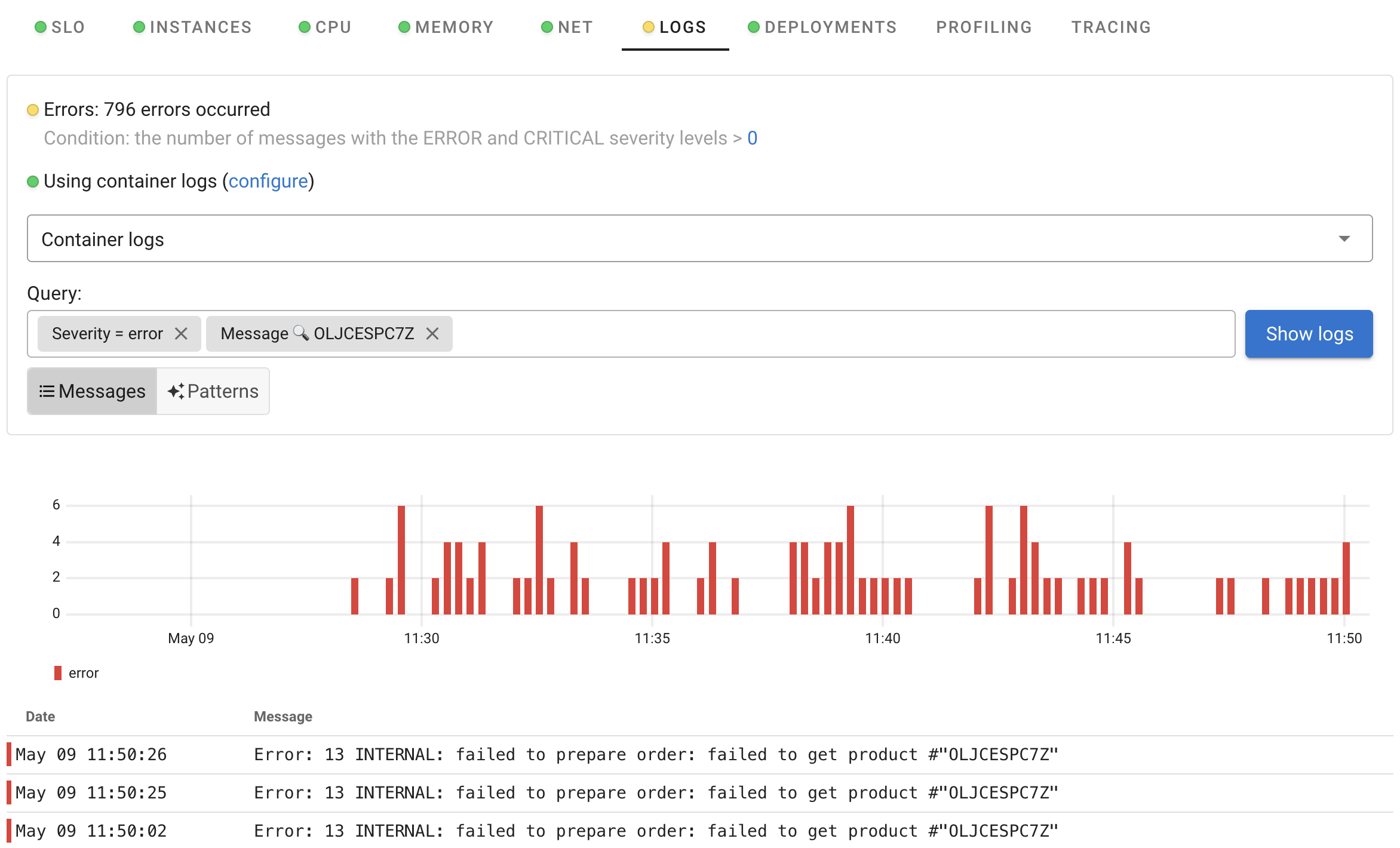Viewport: 1400px width, 848px height.
Task: Click the dropdown arrow of Container logs
Action: [1344, 239]
